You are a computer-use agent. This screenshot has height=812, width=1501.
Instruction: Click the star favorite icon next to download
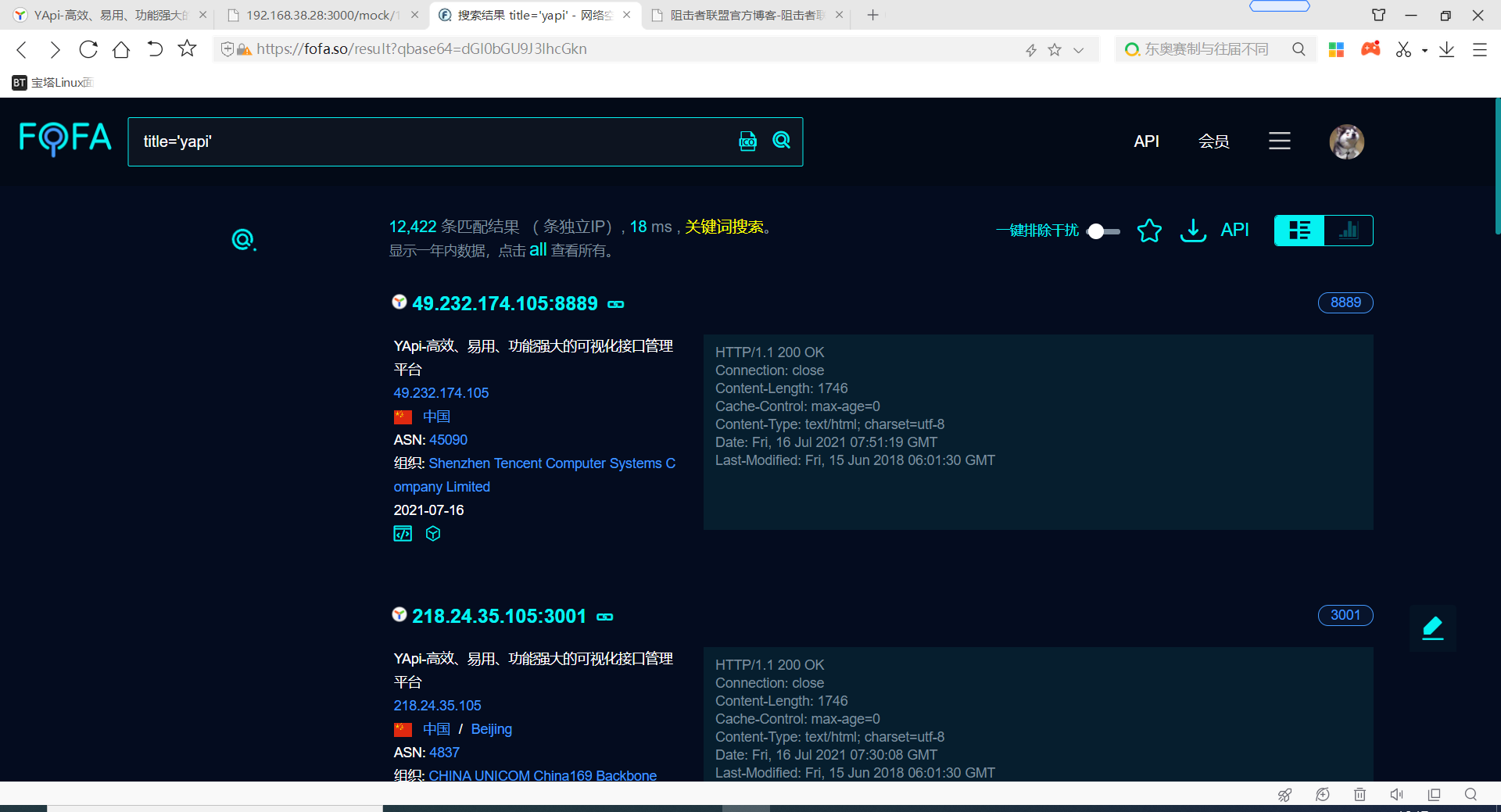tap(1148, 231)
